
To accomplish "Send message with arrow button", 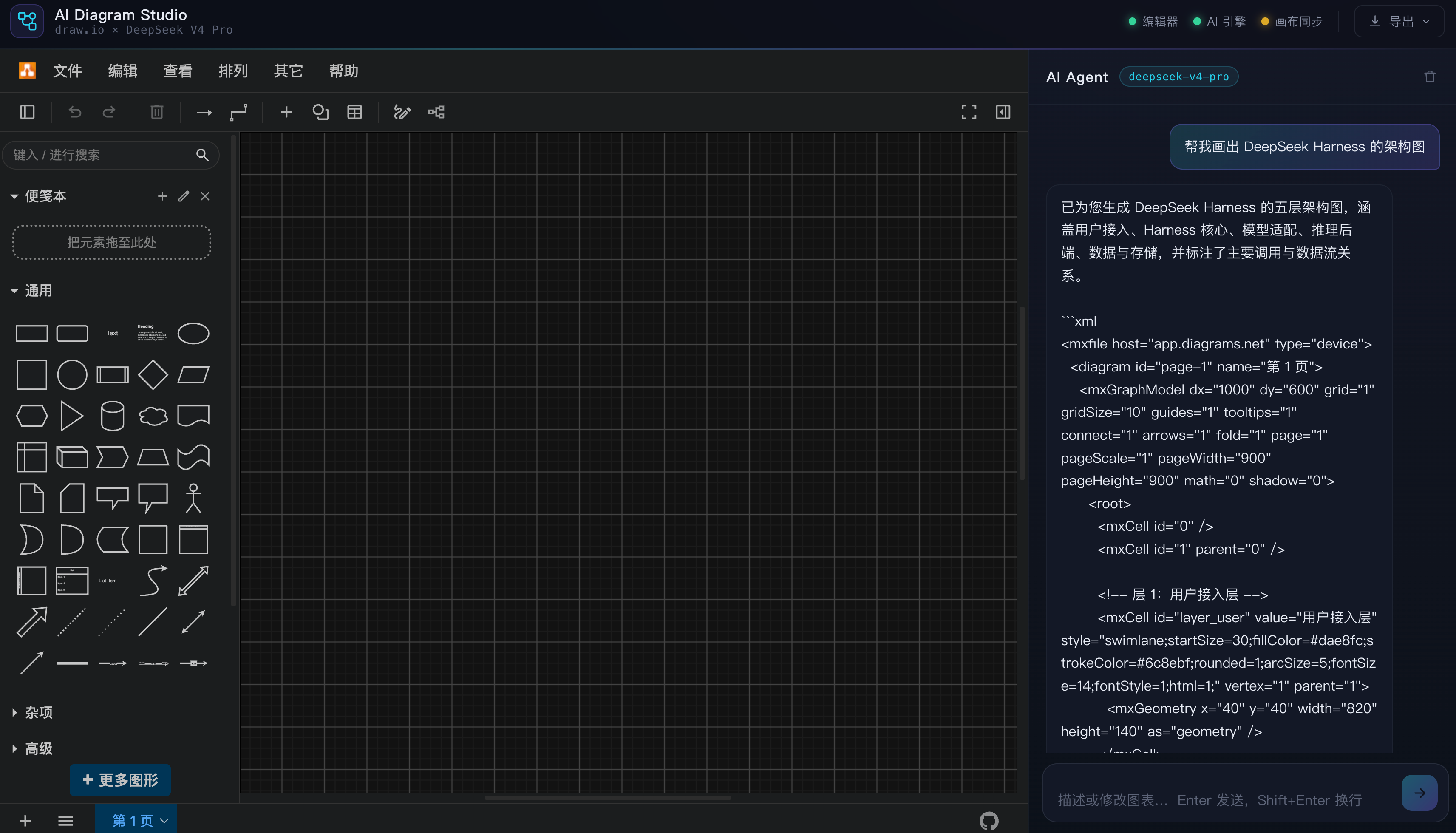I will coord(1419,792).
